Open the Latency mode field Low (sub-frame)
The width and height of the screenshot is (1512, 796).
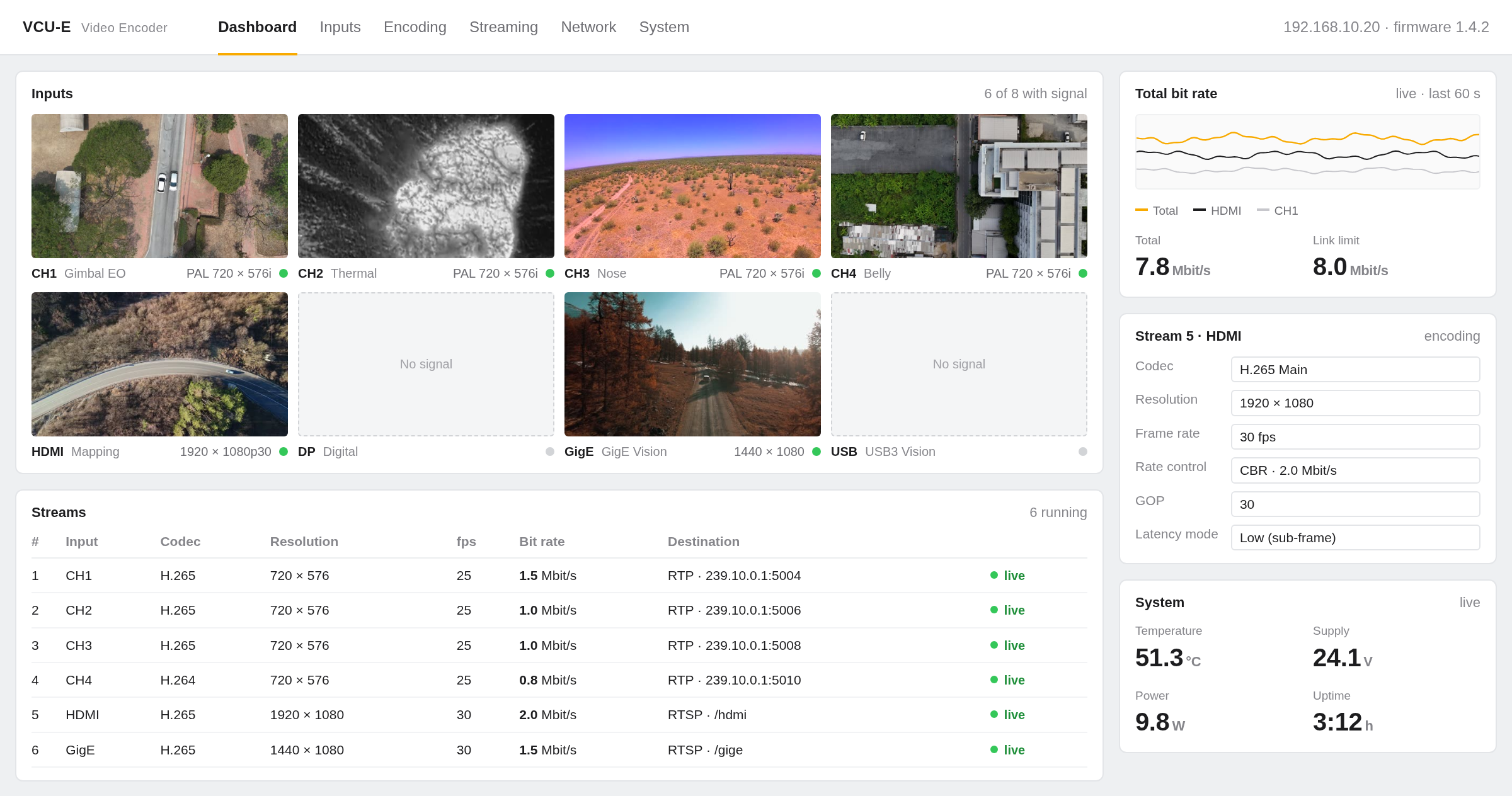(1355, 538)
